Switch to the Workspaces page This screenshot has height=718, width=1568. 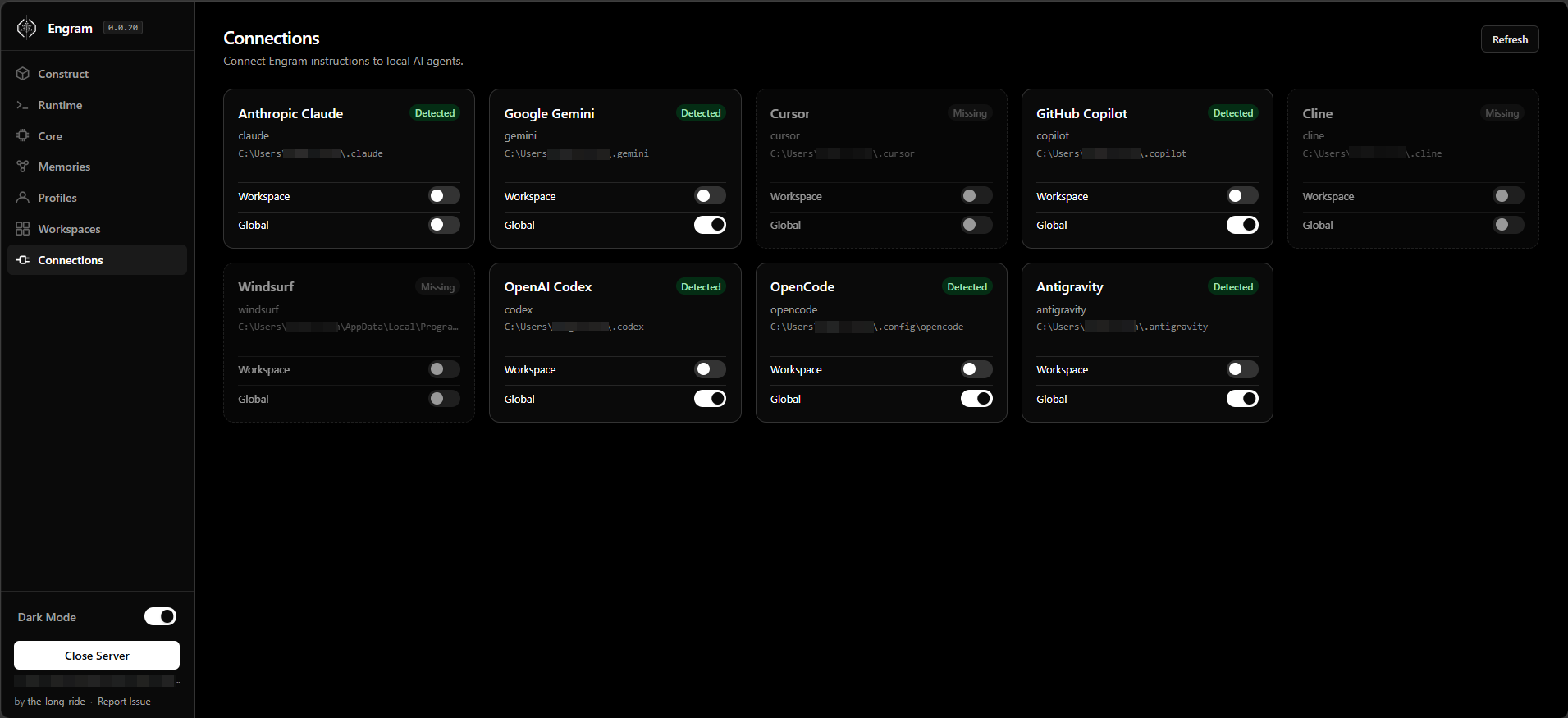[x=97, y=229]
